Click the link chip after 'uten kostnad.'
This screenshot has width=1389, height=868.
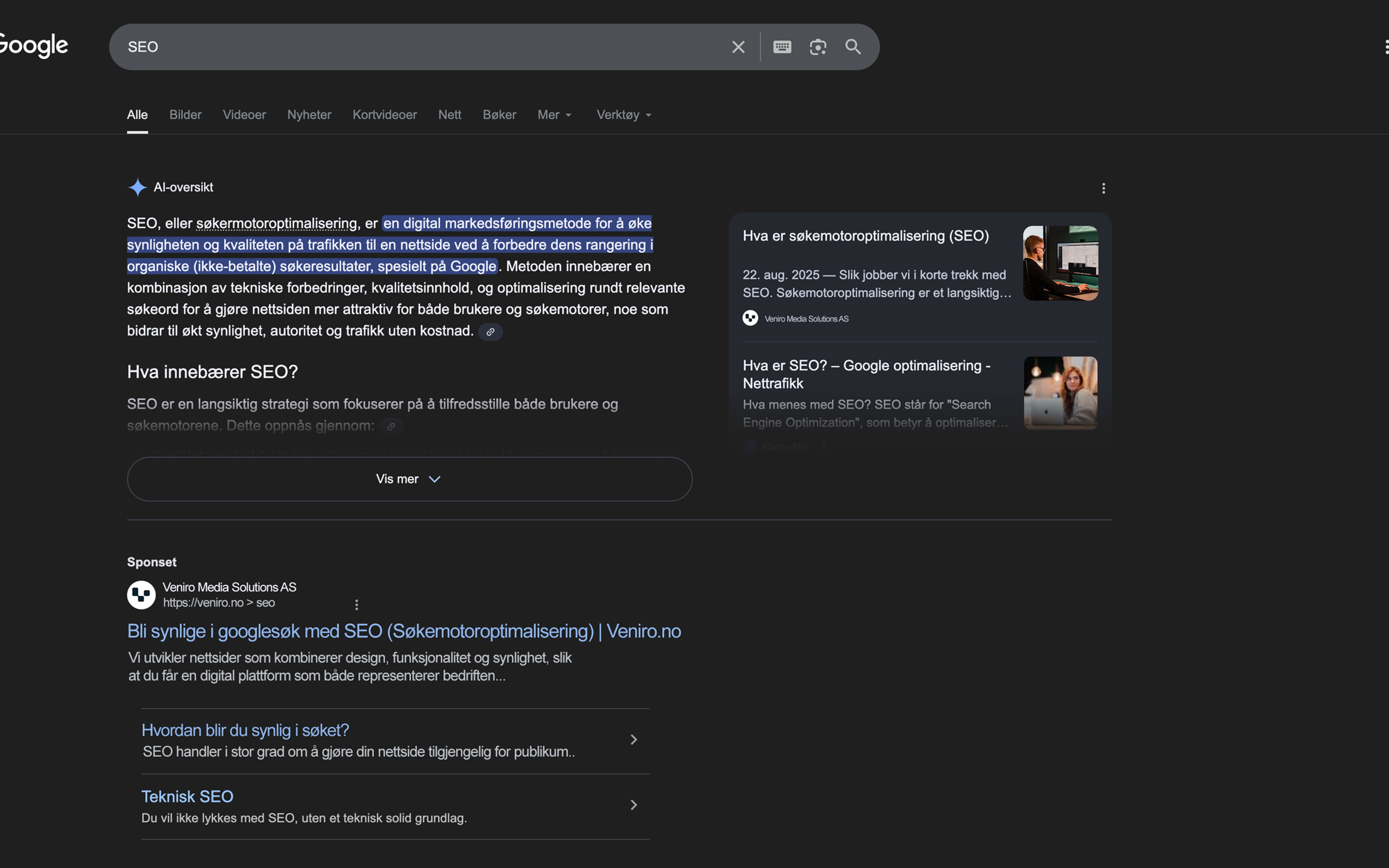(490, 332)
